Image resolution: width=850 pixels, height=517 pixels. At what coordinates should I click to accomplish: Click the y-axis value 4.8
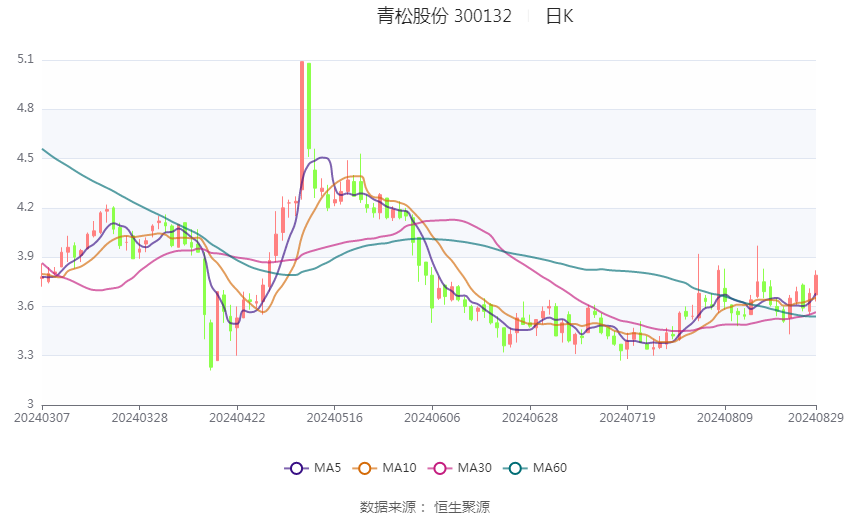click(x=25, y=108)
